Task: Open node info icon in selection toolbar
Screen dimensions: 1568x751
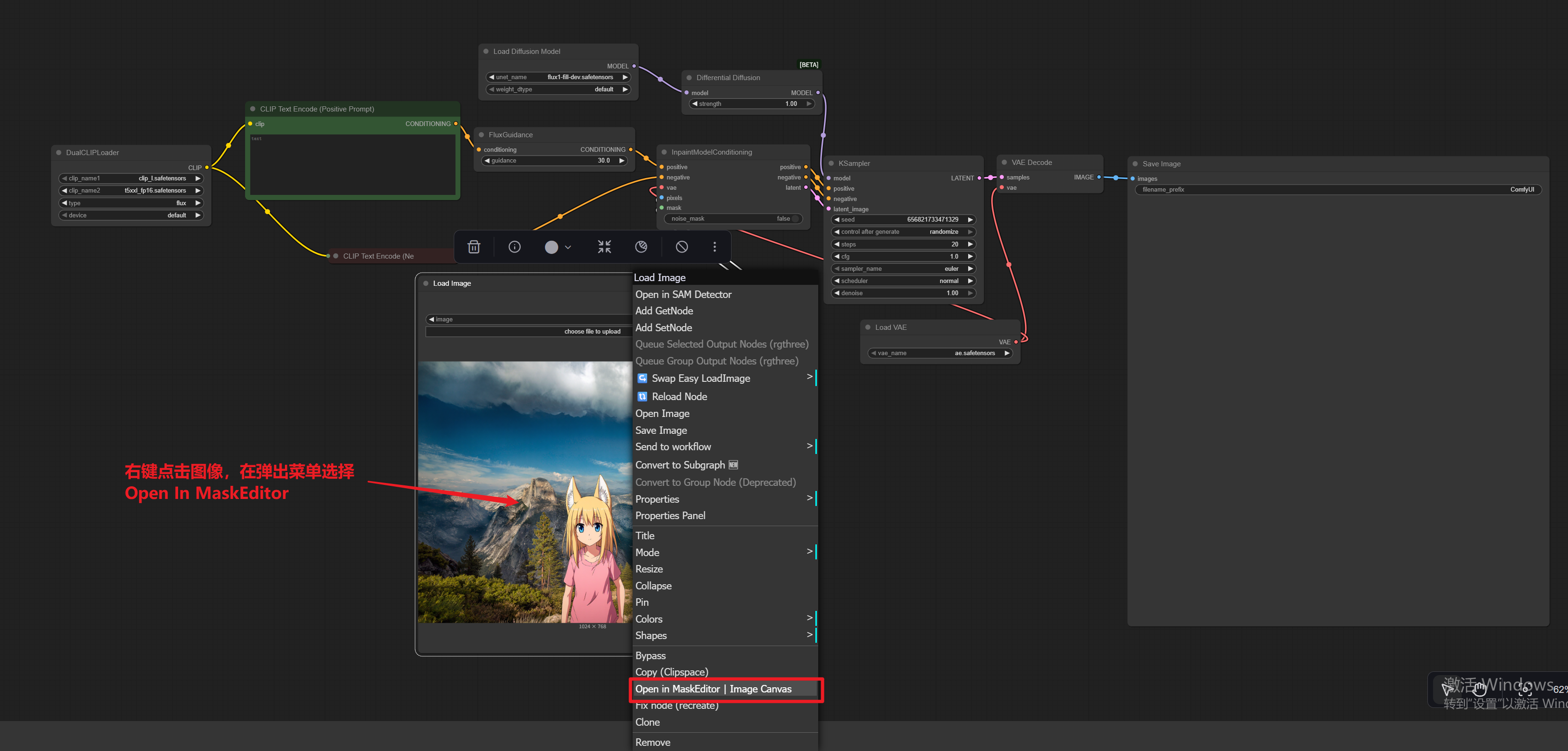Action: 515,246
